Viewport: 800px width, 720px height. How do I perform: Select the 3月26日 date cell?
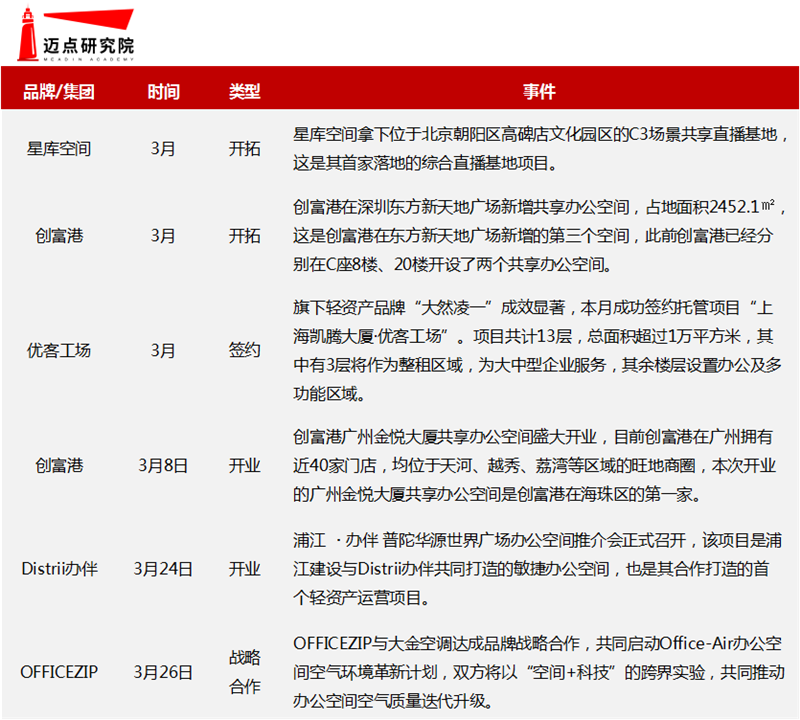[164, 672]
